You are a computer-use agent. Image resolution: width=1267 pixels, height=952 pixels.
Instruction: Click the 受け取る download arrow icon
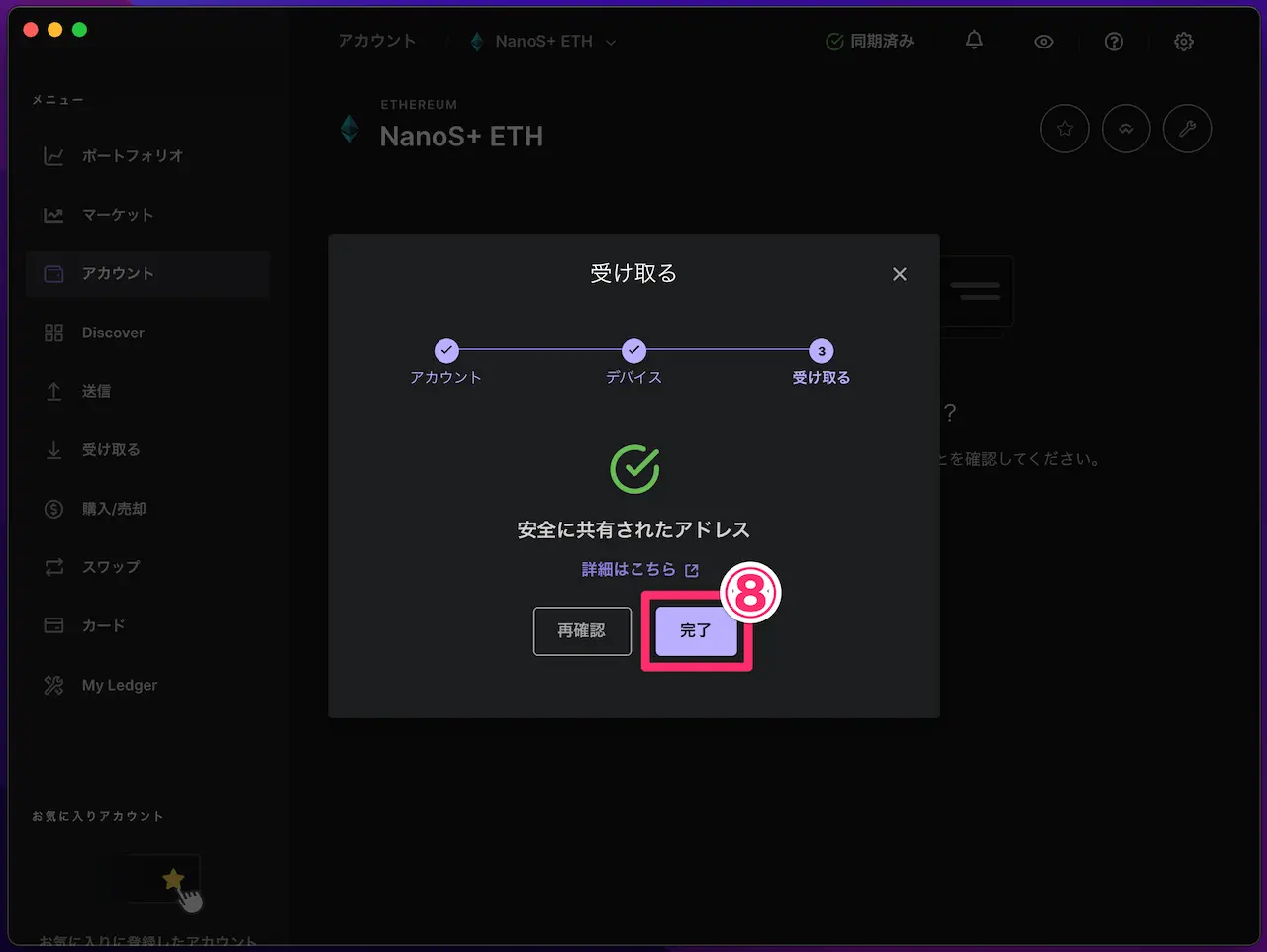click(x=54, y=450)
